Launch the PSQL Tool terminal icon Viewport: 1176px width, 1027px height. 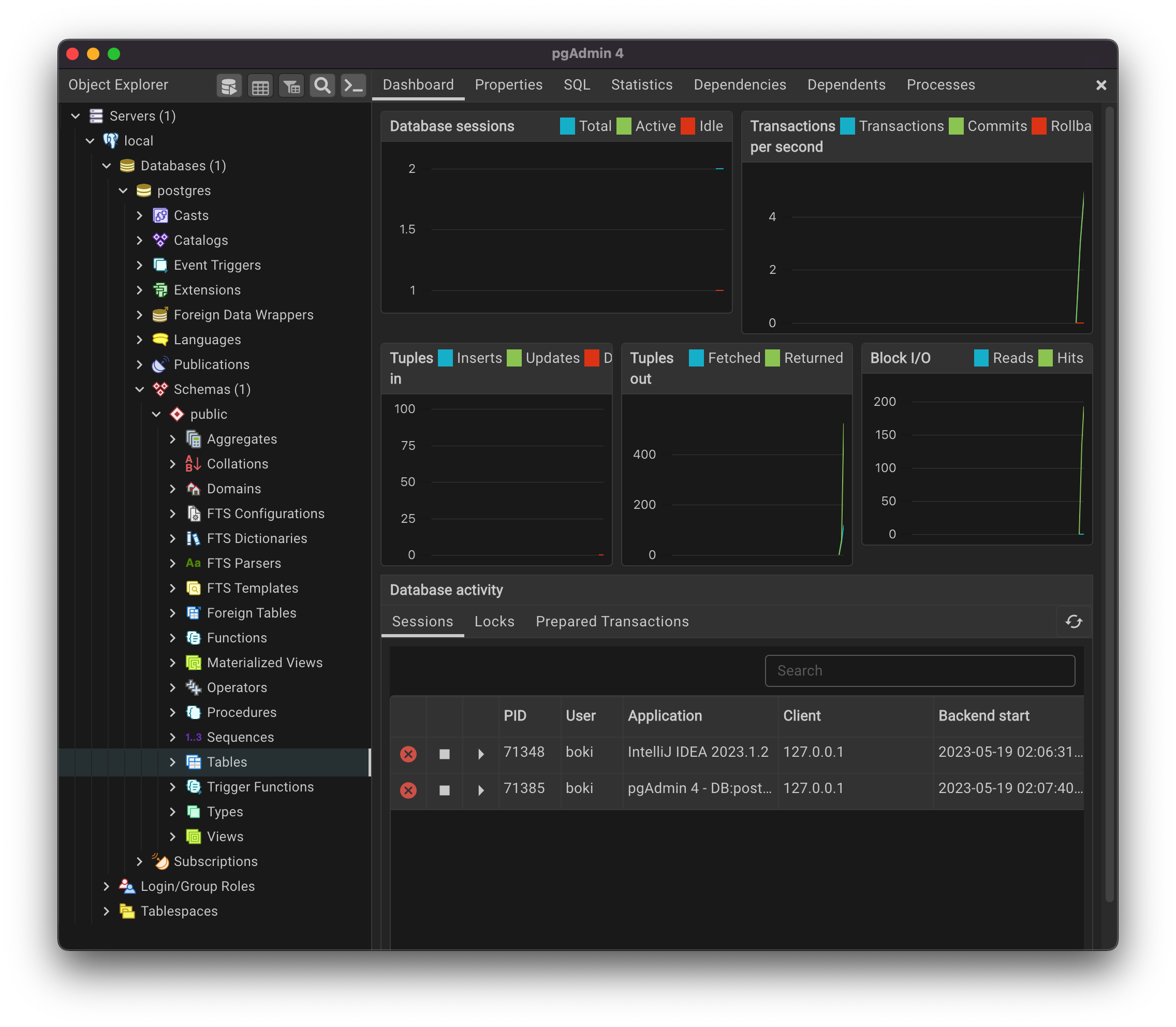[x=353, y=86]
